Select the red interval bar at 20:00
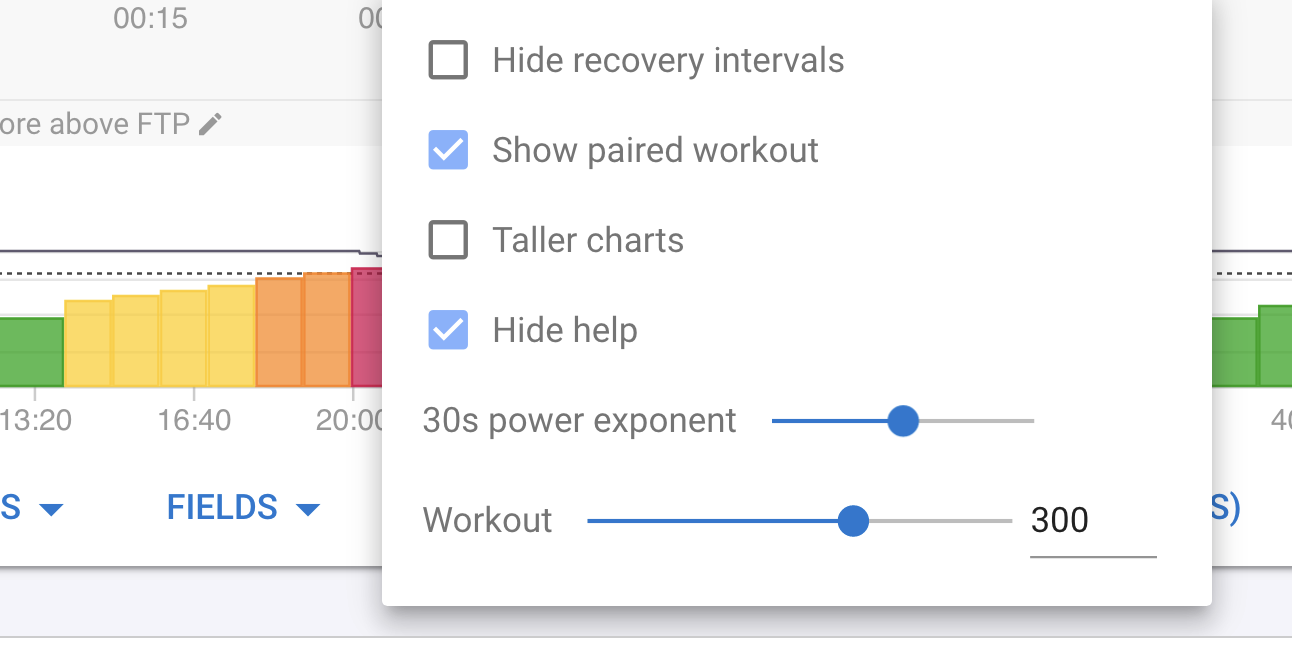 pos(366,327)
